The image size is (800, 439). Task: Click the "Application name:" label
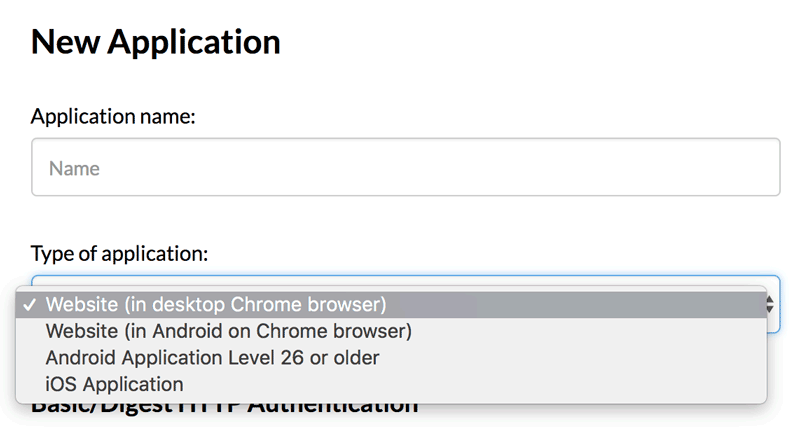(x=113, y=116)
